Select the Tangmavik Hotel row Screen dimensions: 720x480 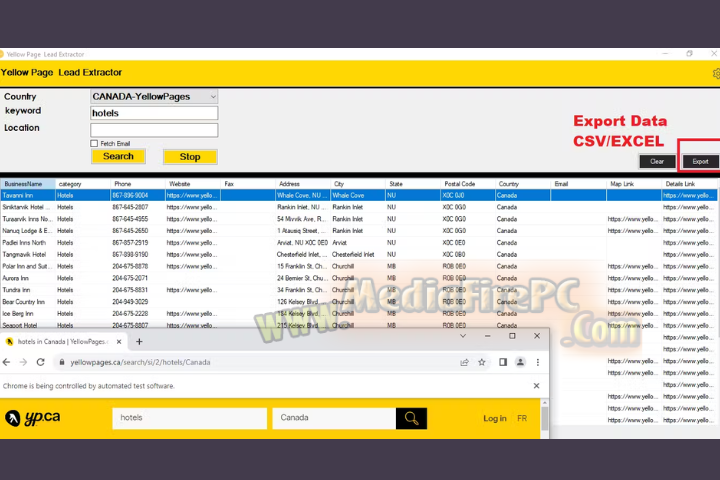358,254
